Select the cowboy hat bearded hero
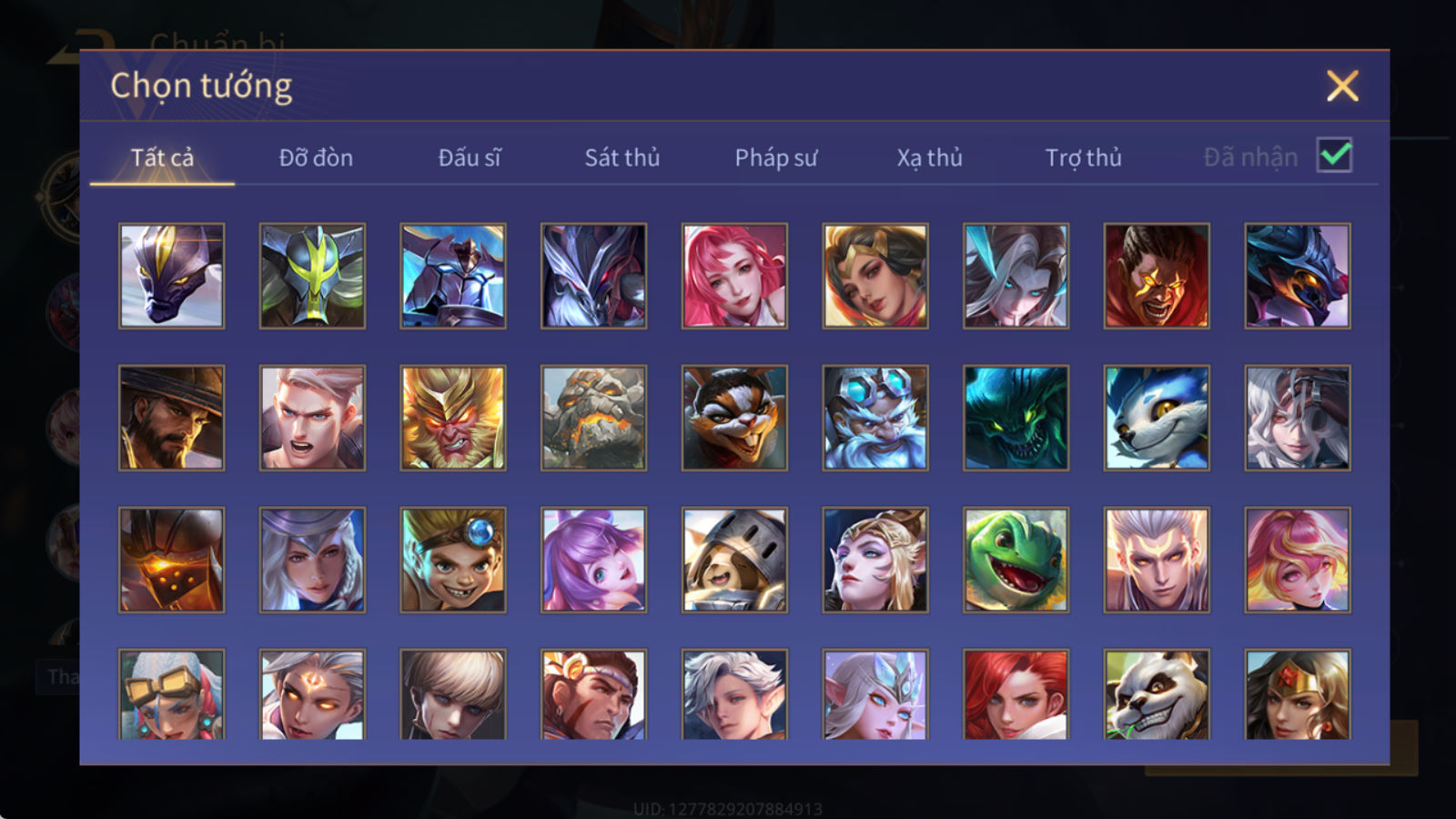This screenshot has width=1456, height=819. (x=171, y=418)
